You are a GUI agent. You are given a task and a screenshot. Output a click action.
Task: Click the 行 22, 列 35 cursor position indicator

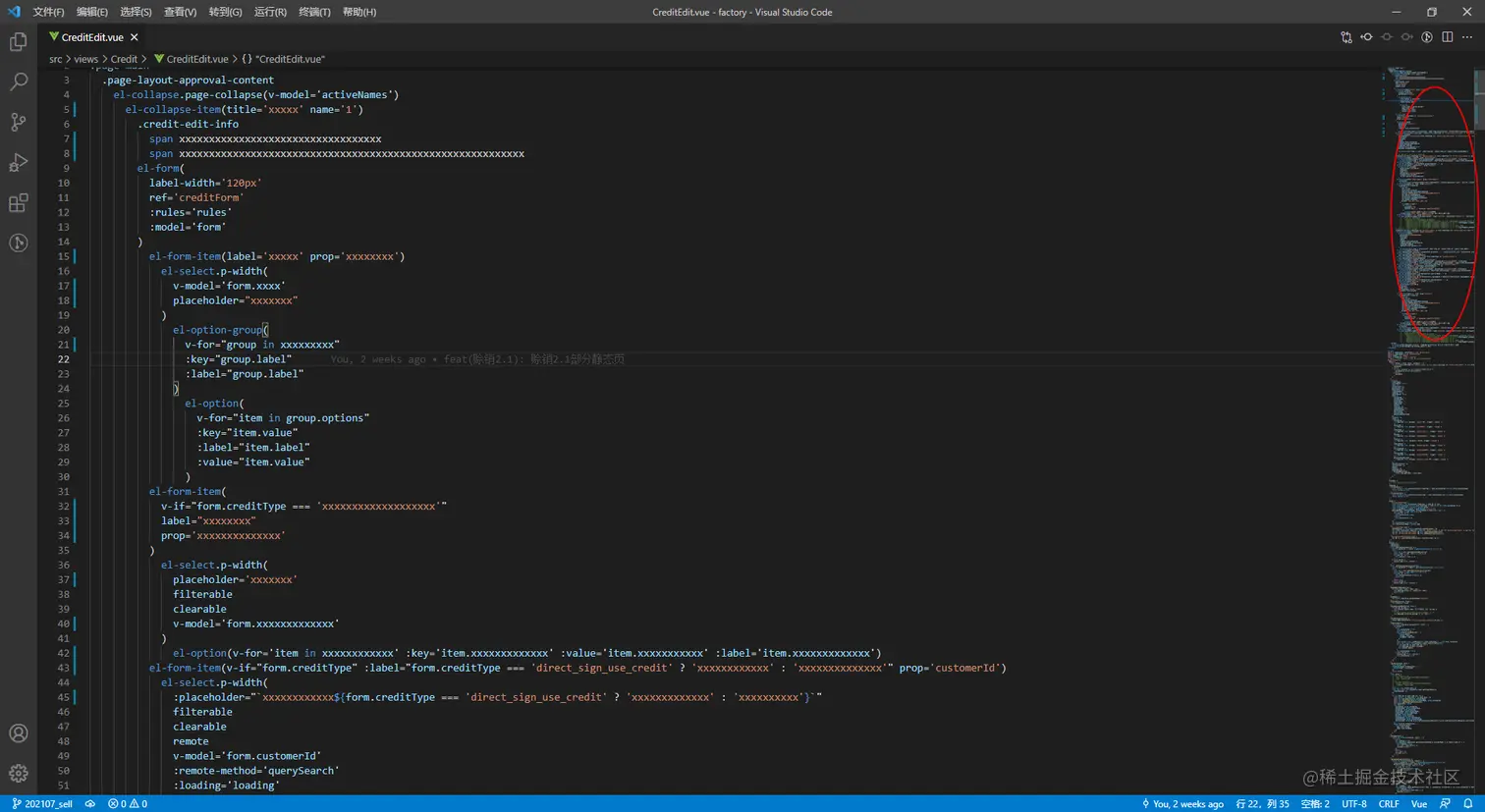tap(1262, 804)
